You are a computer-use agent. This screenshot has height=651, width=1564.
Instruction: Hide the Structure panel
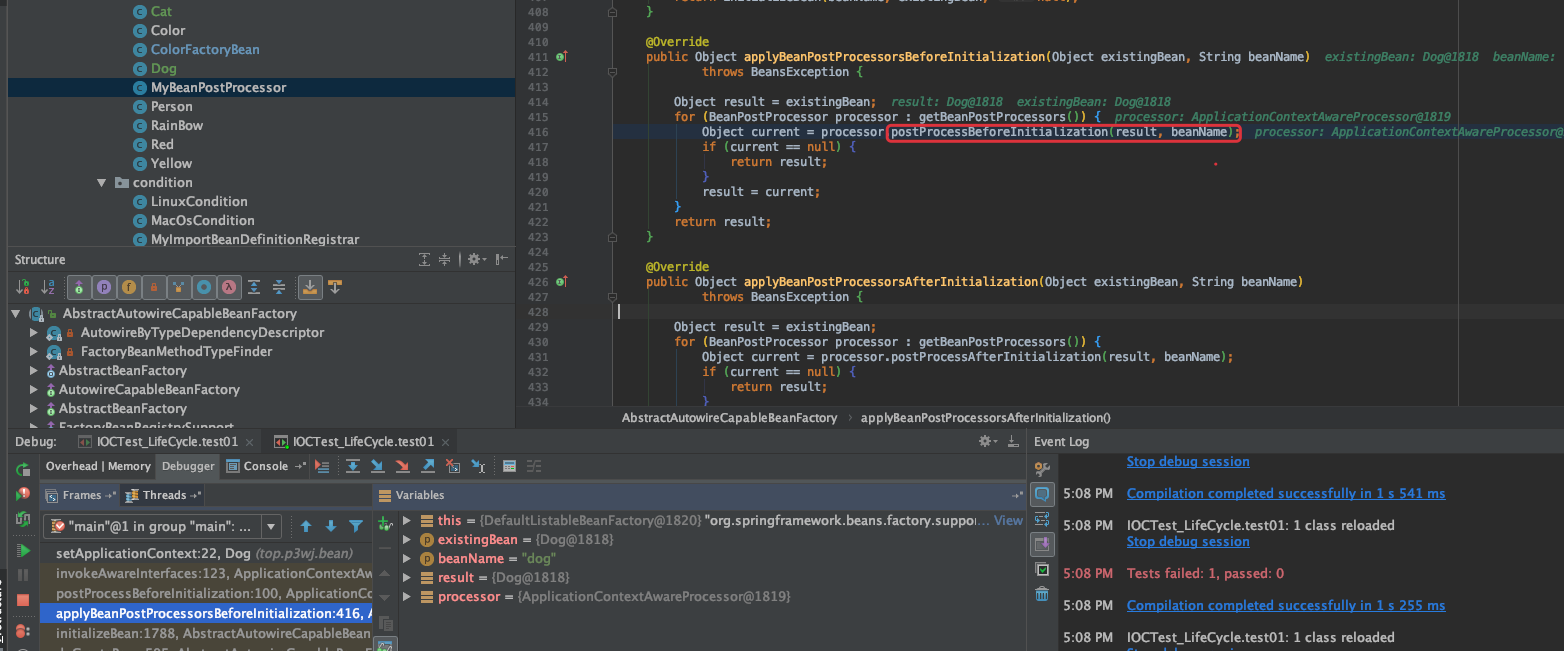click(503, 259)
